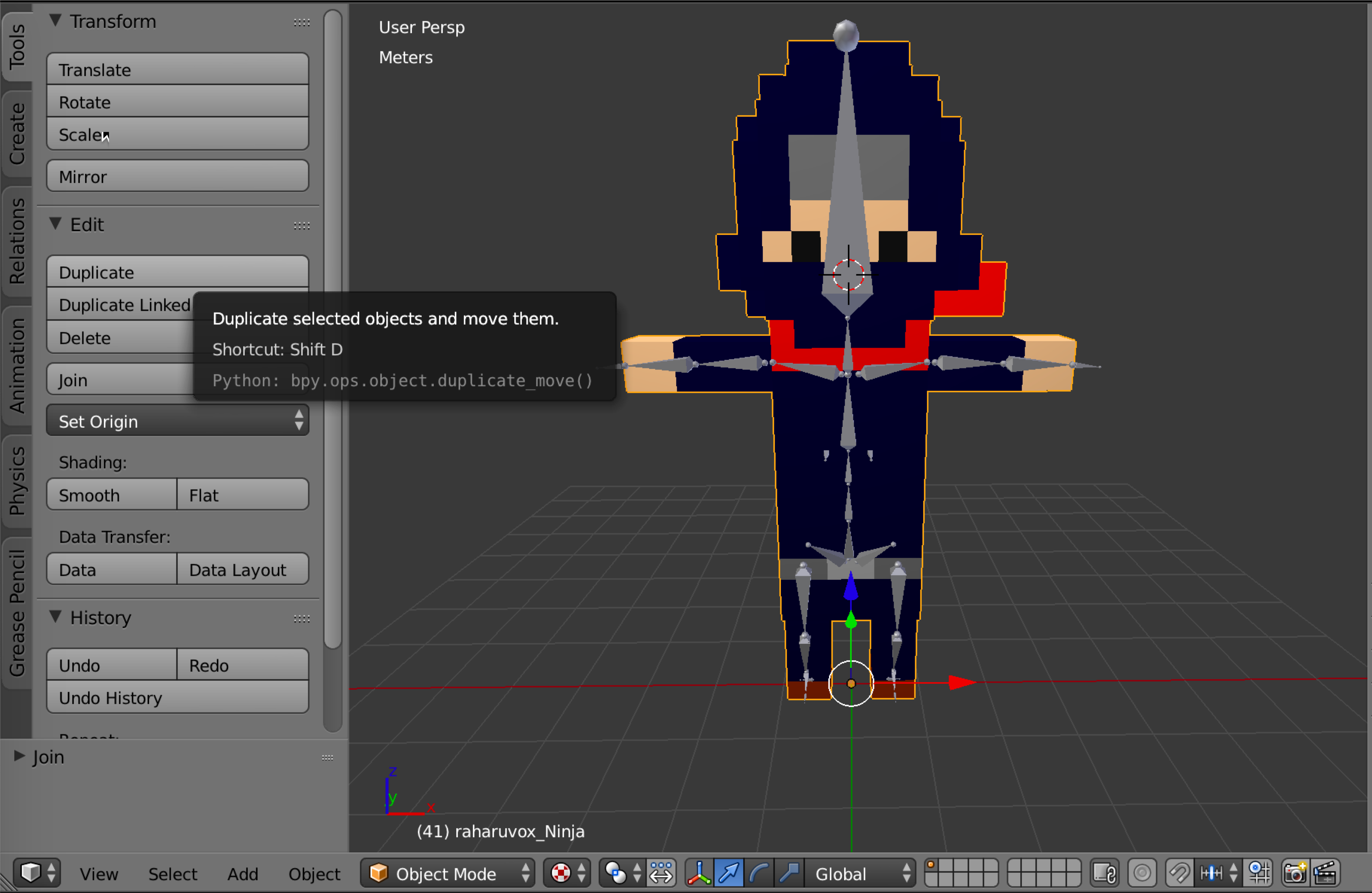Click the Mirror button
This screenshot has width=1372, height=893.
(177, 177)
